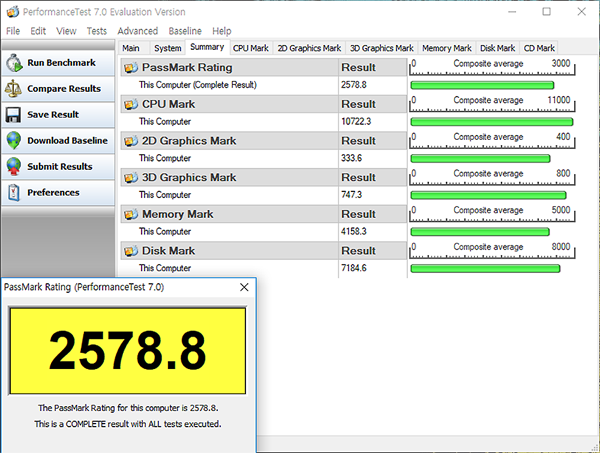
Task: Click the Disk Mark composite average scale
Action: pos(492,250)
